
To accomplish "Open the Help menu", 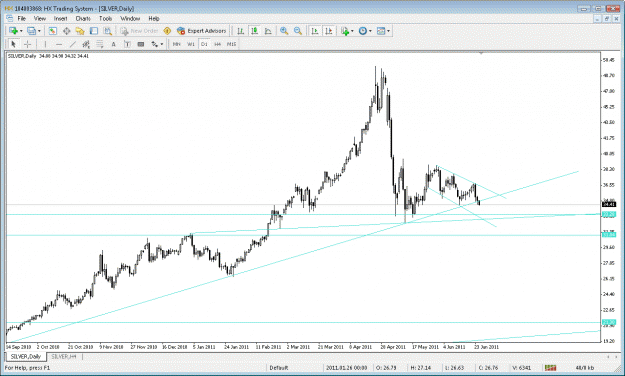I will pyautogui.click(x=154, y=18).
